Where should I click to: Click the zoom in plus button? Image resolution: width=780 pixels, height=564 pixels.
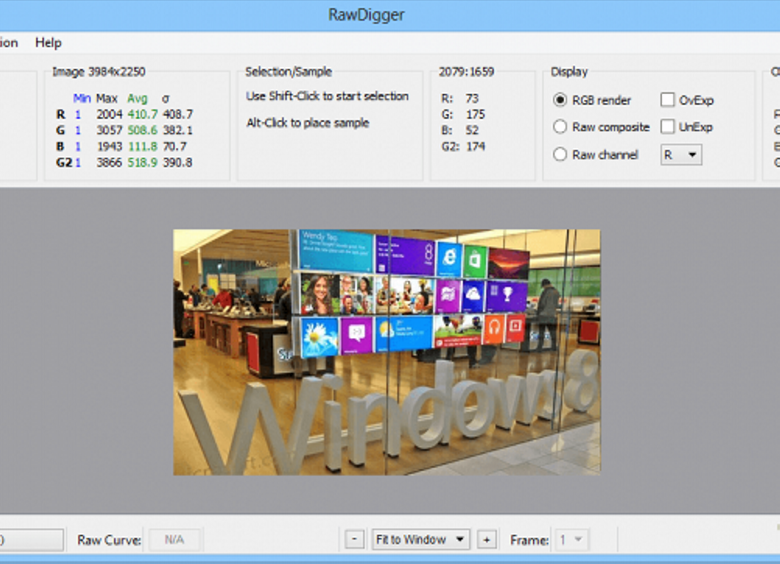point(487,540)
